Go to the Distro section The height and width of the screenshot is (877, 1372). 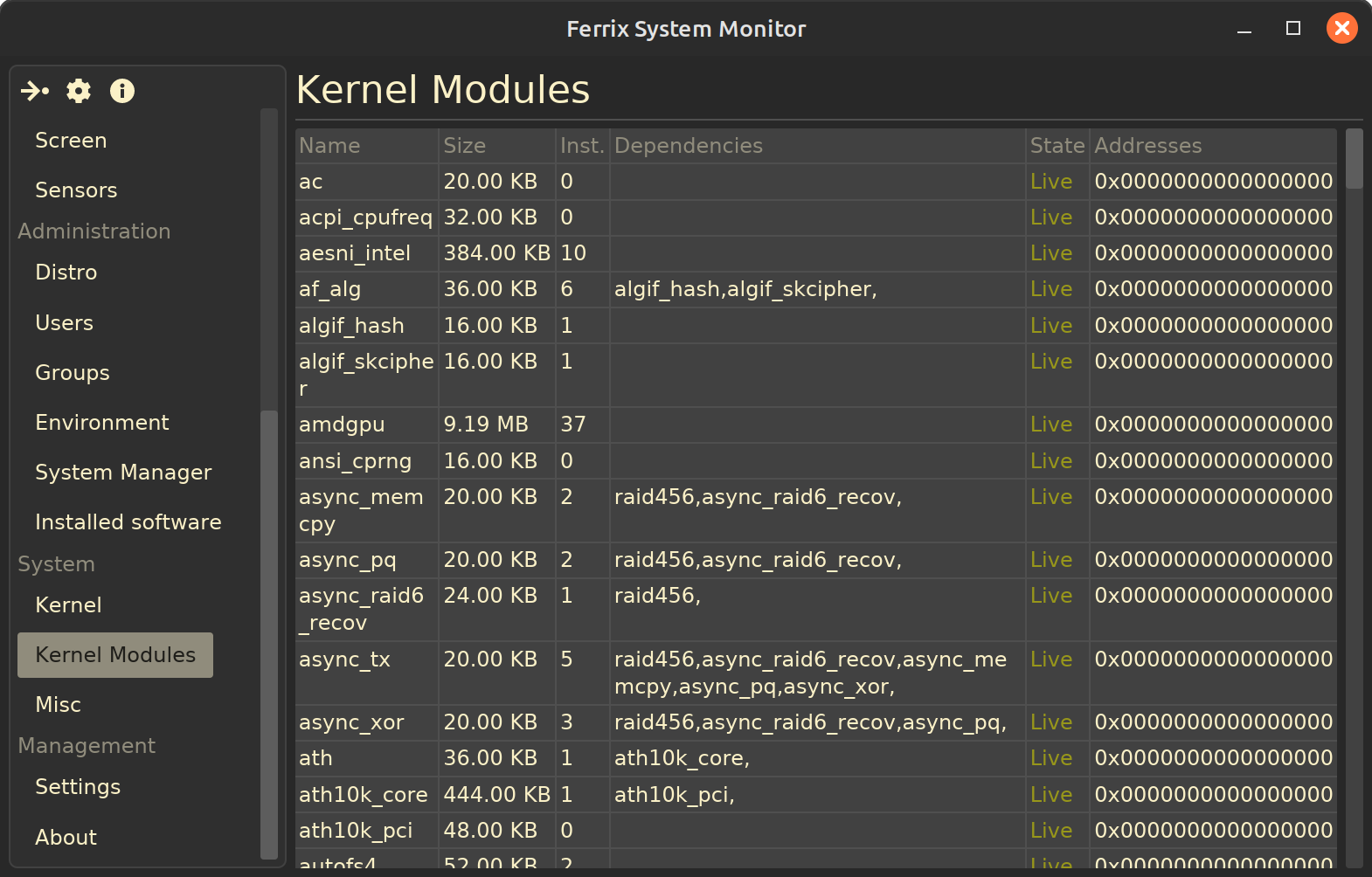click(66, 273)
